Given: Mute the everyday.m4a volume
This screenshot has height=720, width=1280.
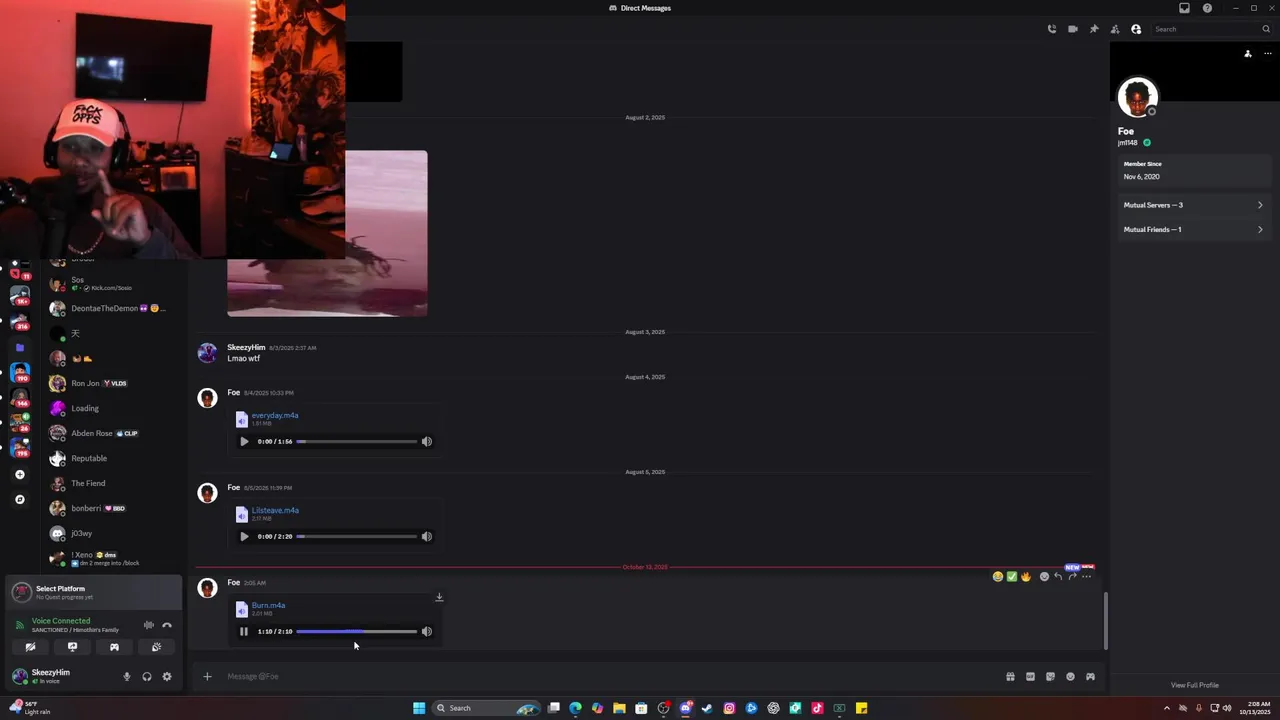Looking at the screenshot, I should [427, 442].
